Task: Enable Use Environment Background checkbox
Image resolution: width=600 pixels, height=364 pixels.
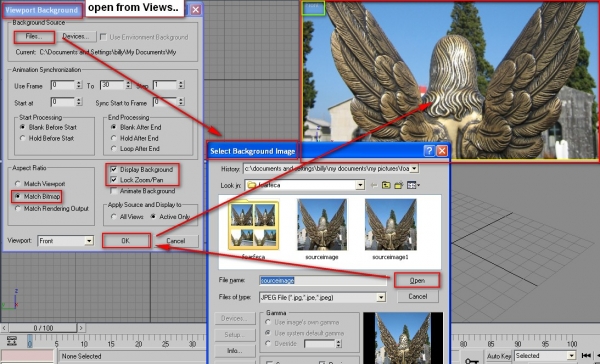Action: [x=103, y=37]
